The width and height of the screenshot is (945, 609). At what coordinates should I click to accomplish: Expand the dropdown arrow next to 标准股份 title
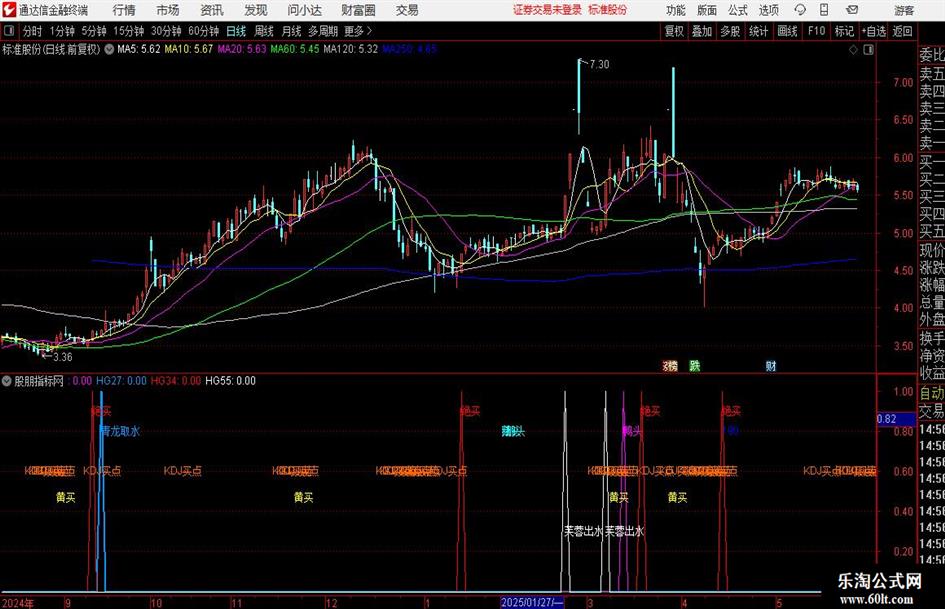109,49
